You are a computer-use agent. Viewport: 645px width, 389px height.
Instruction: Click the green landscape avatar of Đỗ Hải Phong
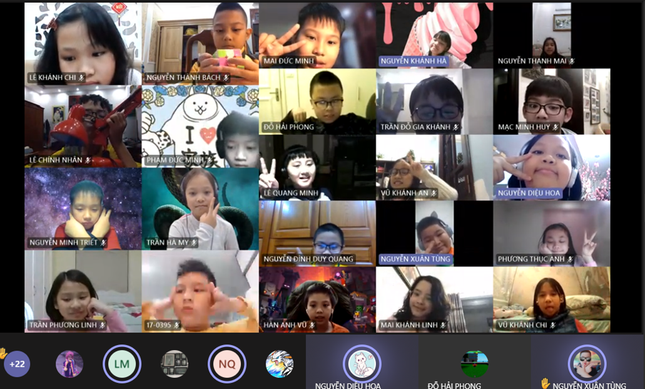coord(474,364)
